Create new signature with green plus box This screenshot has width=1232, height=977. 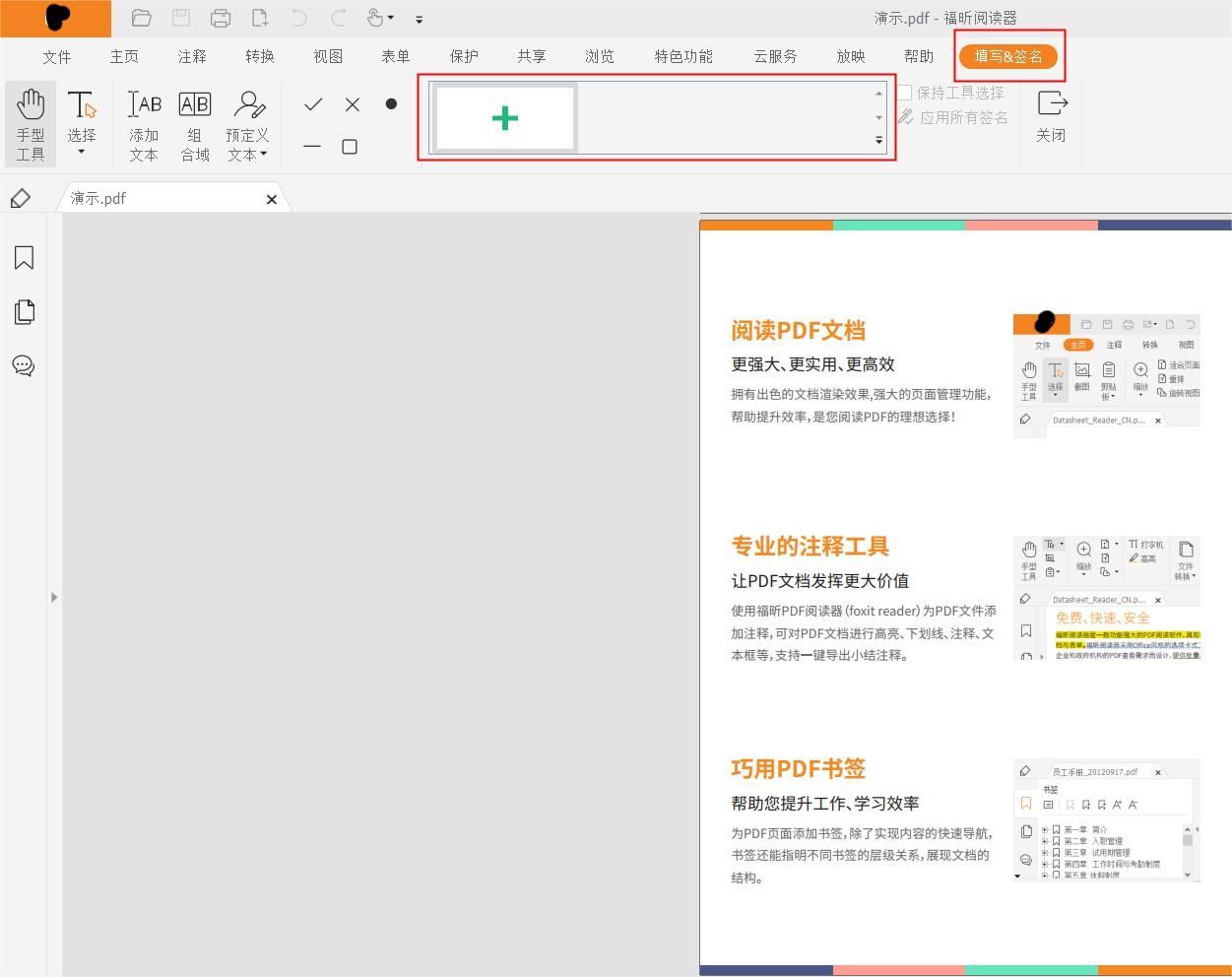point(504,117)
